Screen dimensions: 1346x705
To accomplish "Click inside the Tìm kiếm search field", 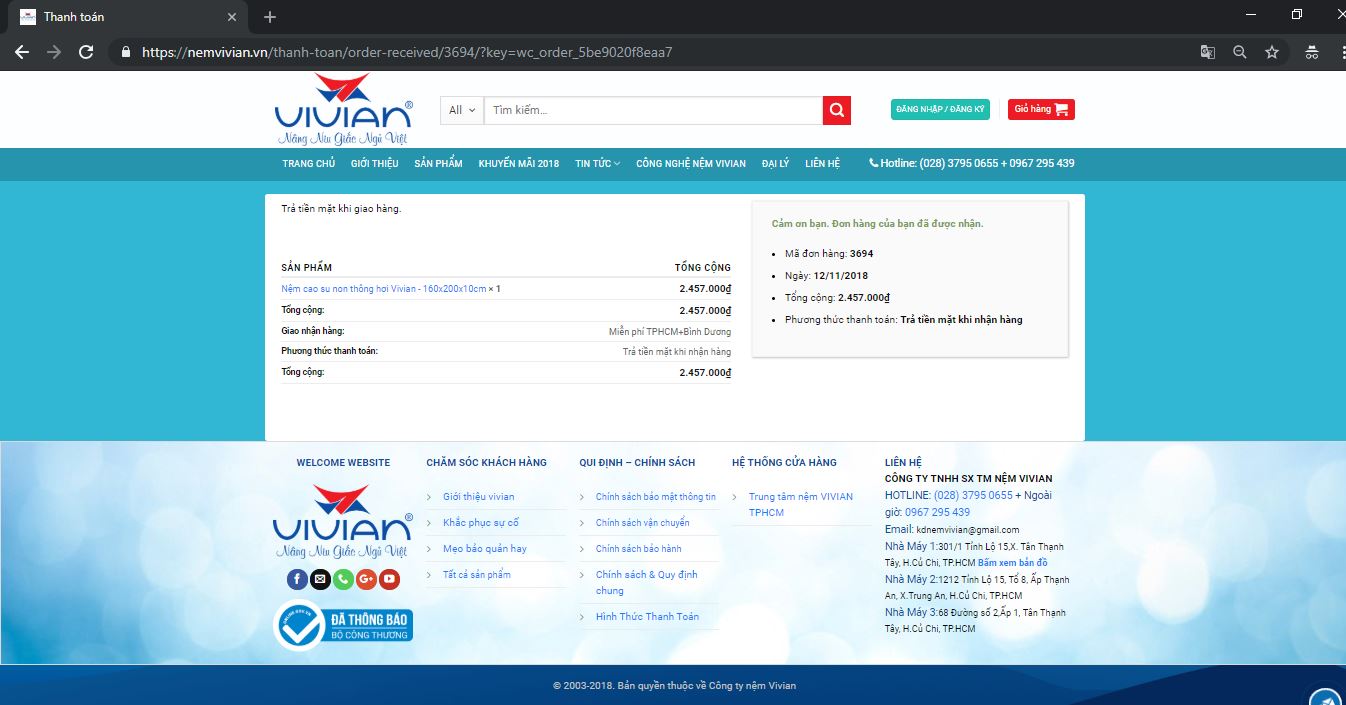I will click(x=653, y=110).
